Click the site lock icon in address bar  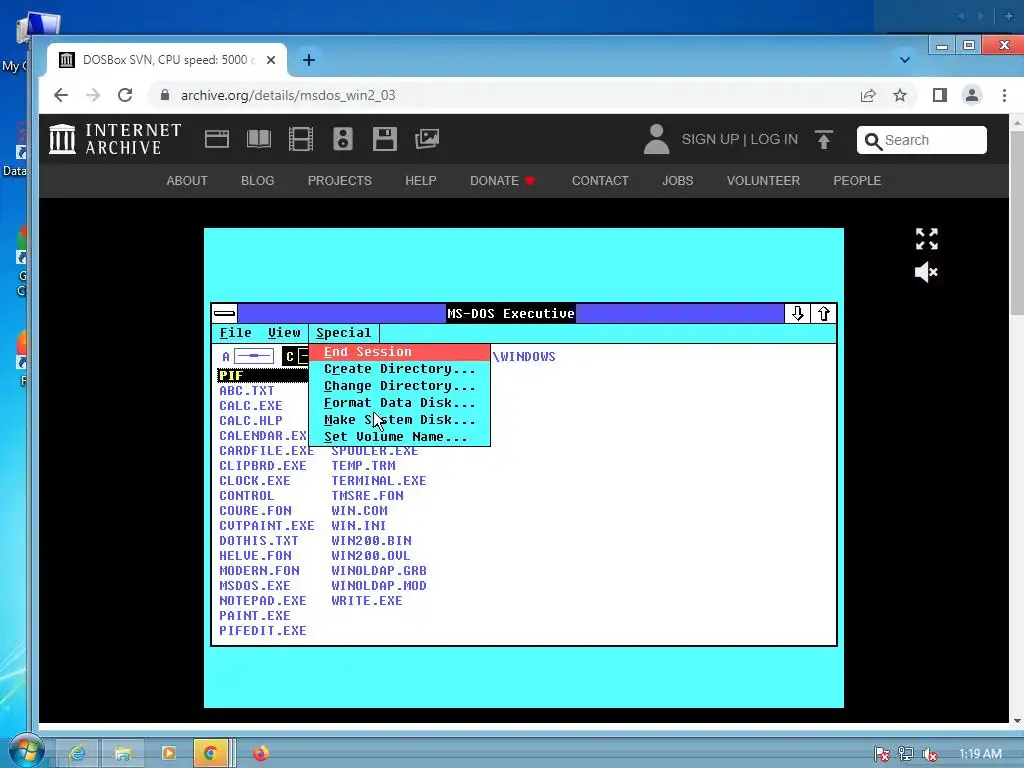pos(165,95)
